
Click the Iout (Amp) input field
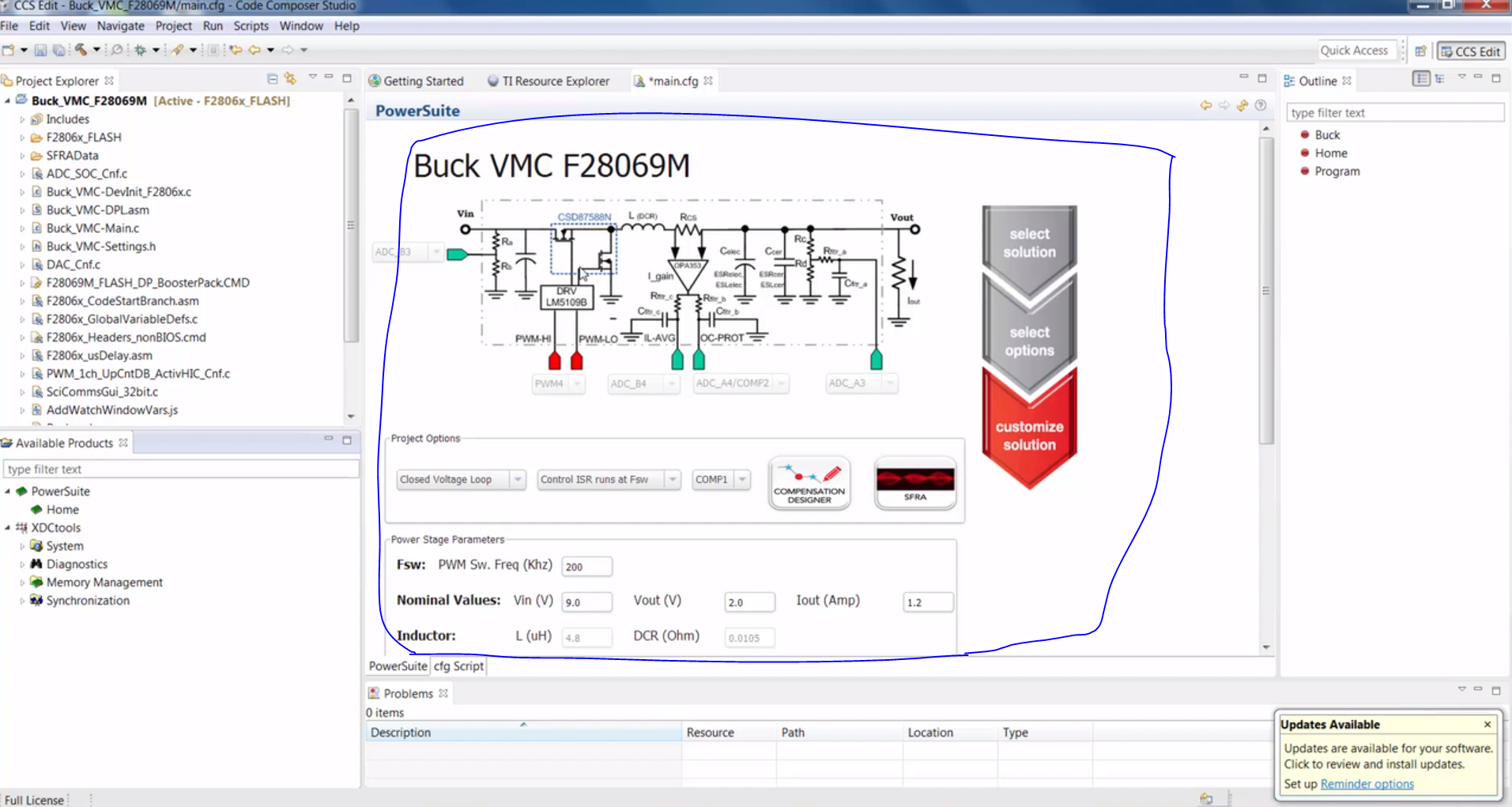click(928, 602)
